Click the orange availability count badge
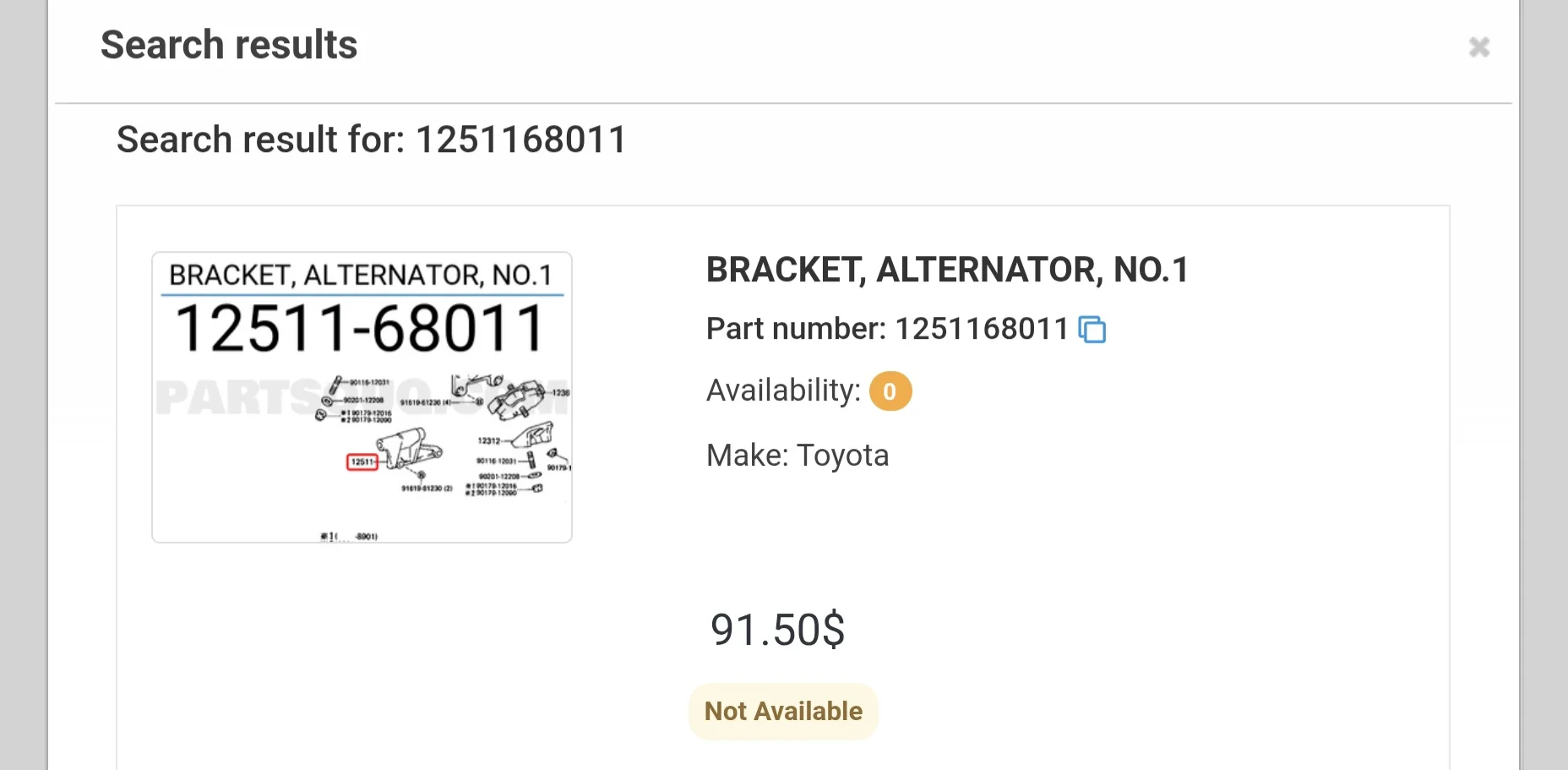 coord(890,391)
